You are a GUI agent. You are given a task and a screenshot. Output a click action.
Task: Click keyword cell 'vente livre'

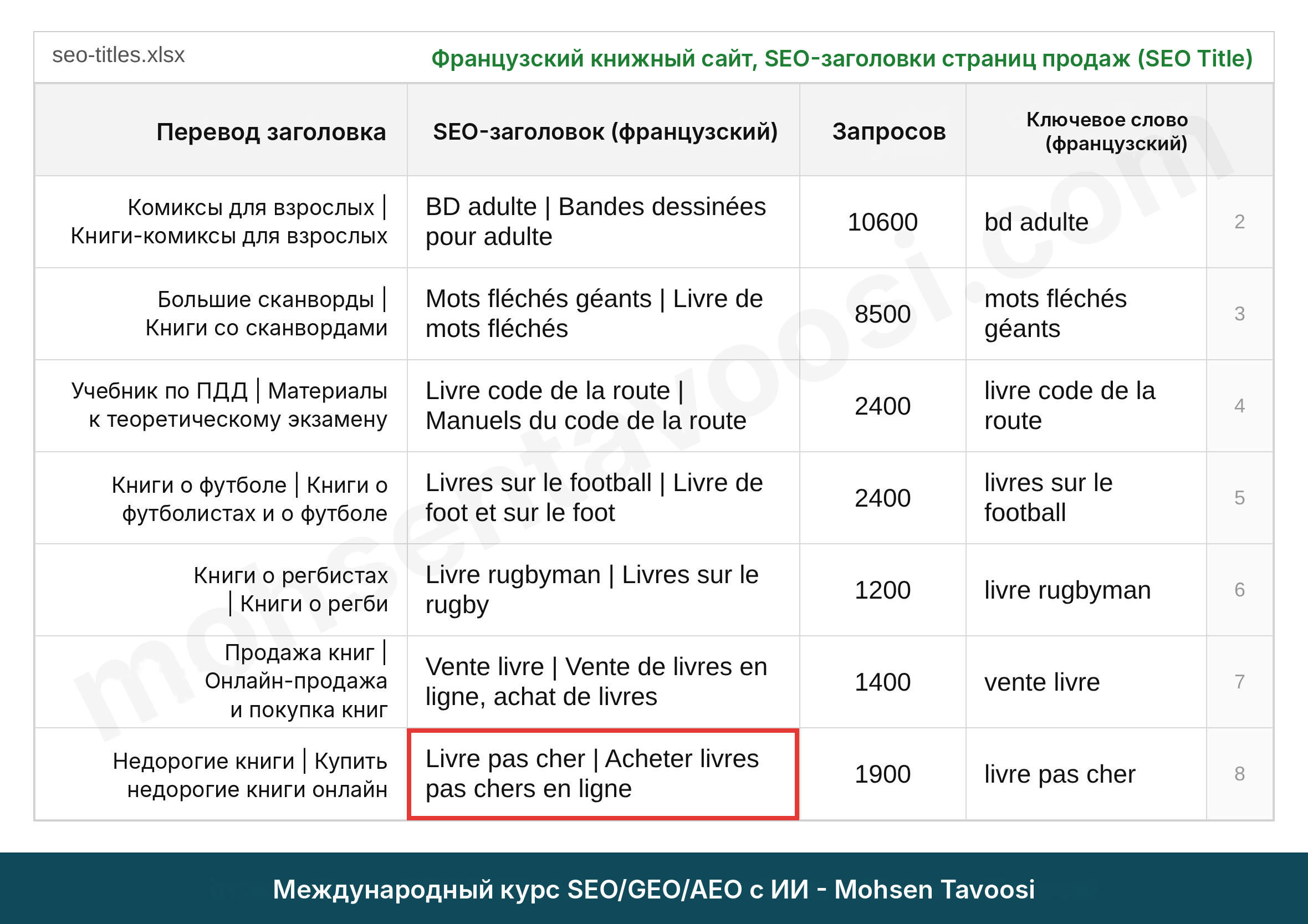1086,682
